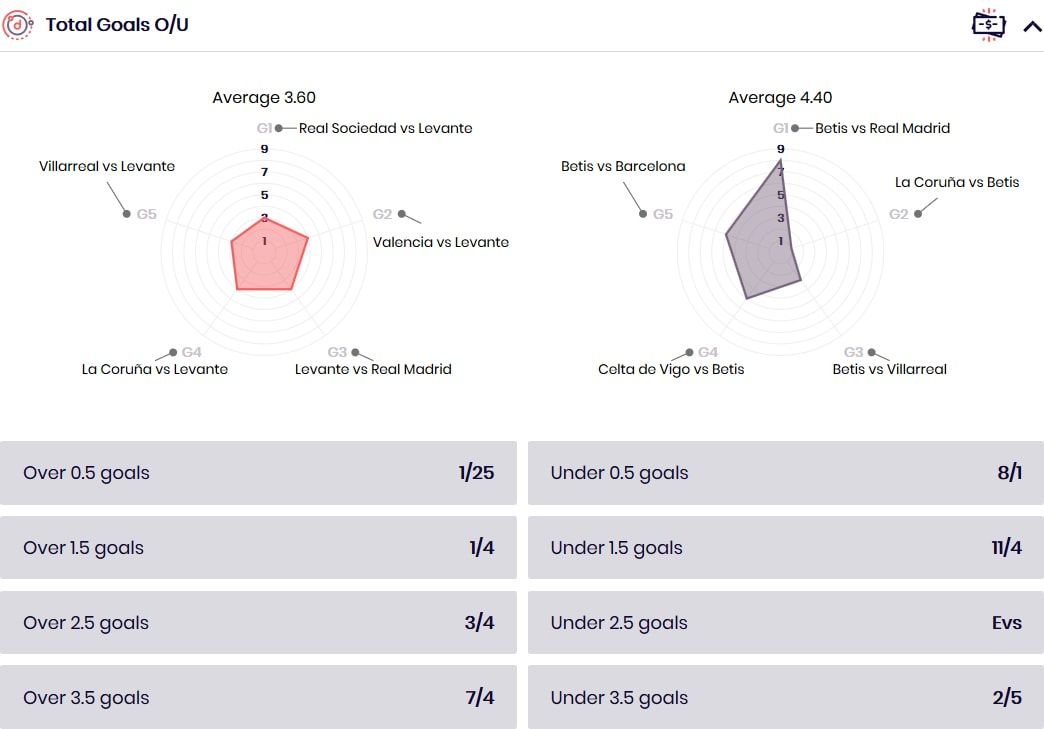Click the G2 dot for Valencia vs Levante
This screenshot has width=1044, height=729.
(x=401, y=214)
